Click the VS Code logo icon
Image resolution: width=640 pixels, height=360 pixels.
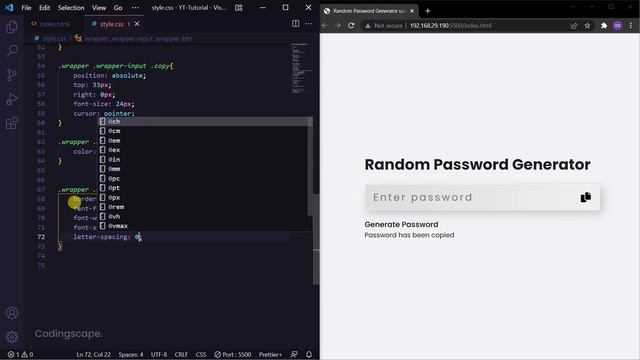click(x=9, y=7)
